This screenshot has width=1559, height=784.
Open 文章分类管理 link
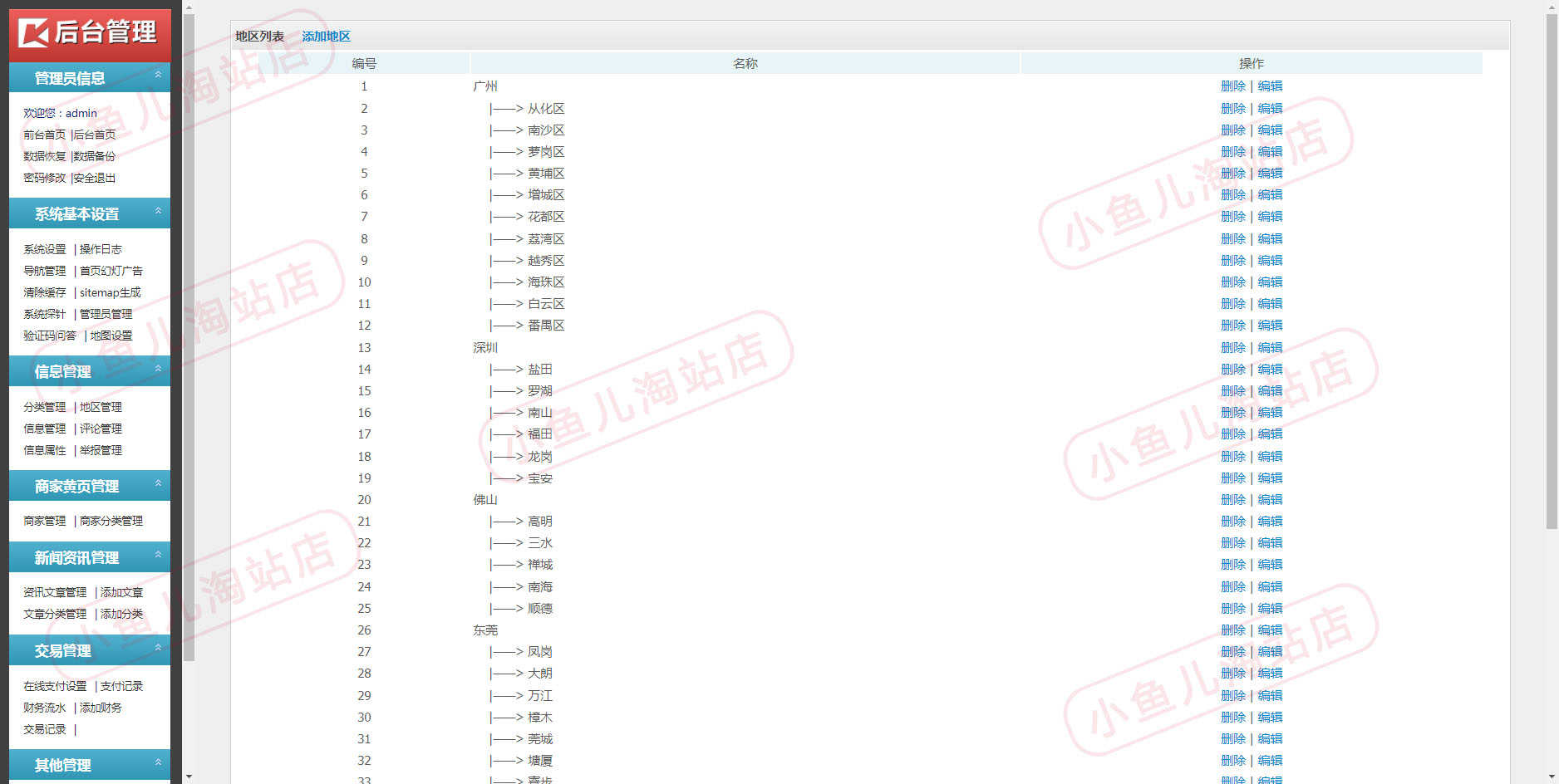click(55, 614)
